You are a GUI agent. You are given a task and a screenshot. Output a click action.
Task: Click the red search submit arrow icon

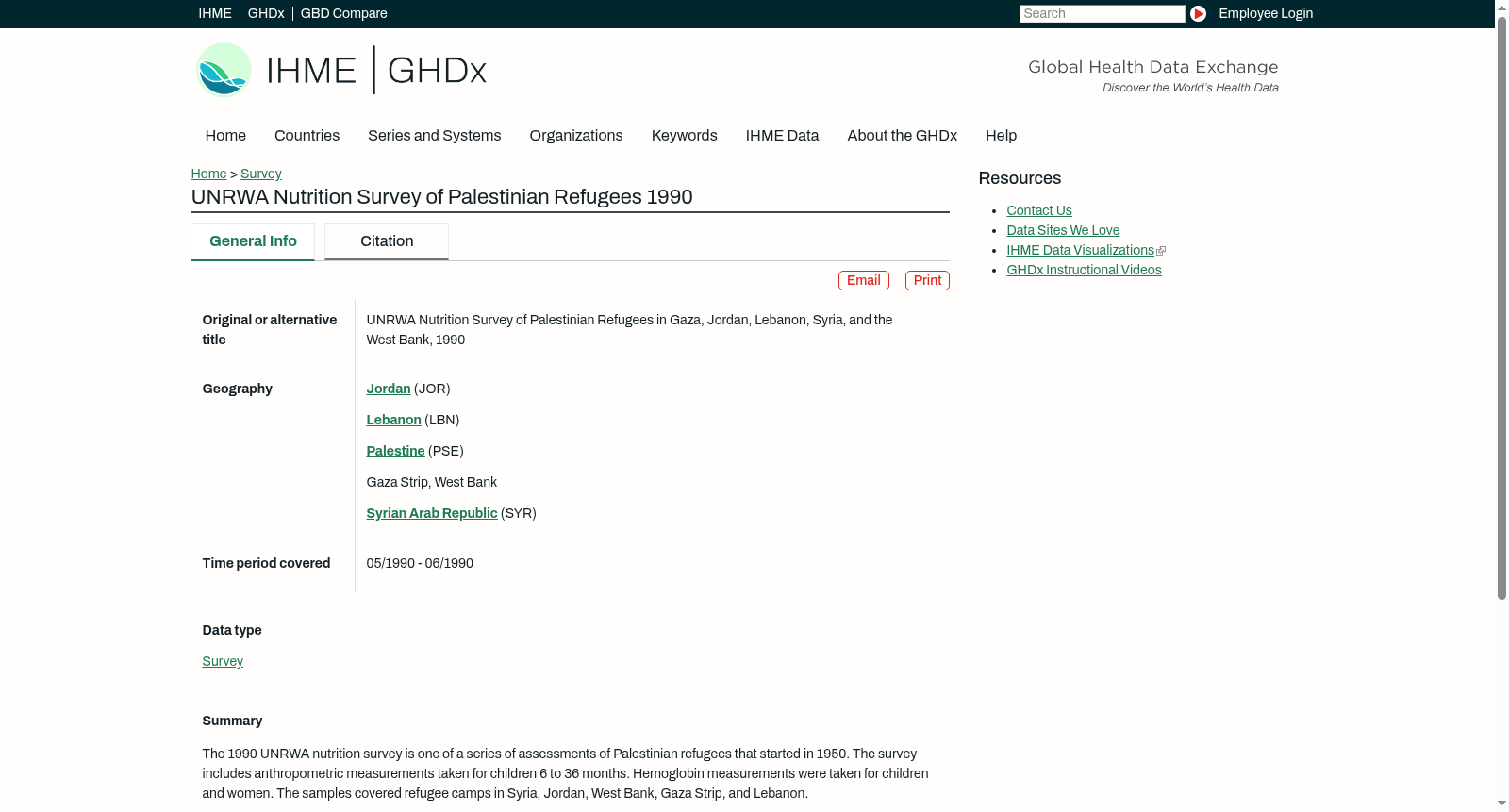(x=1198, y=13)
